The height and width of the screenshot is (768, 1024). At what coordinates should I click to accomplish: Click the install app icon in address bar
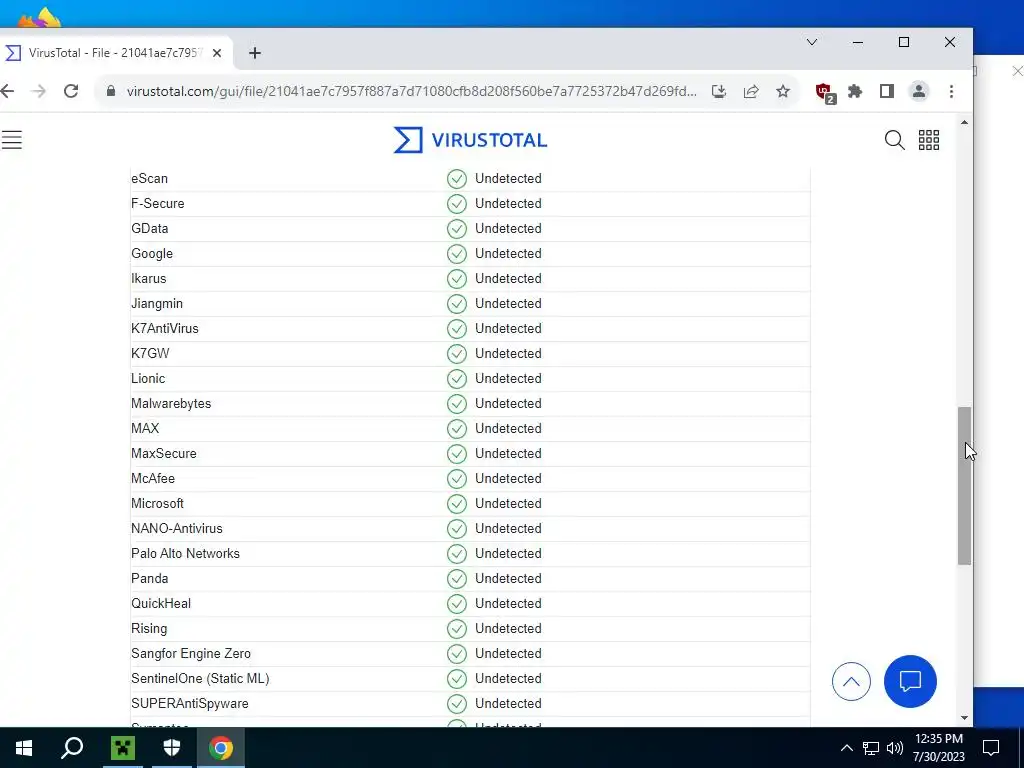718,91
